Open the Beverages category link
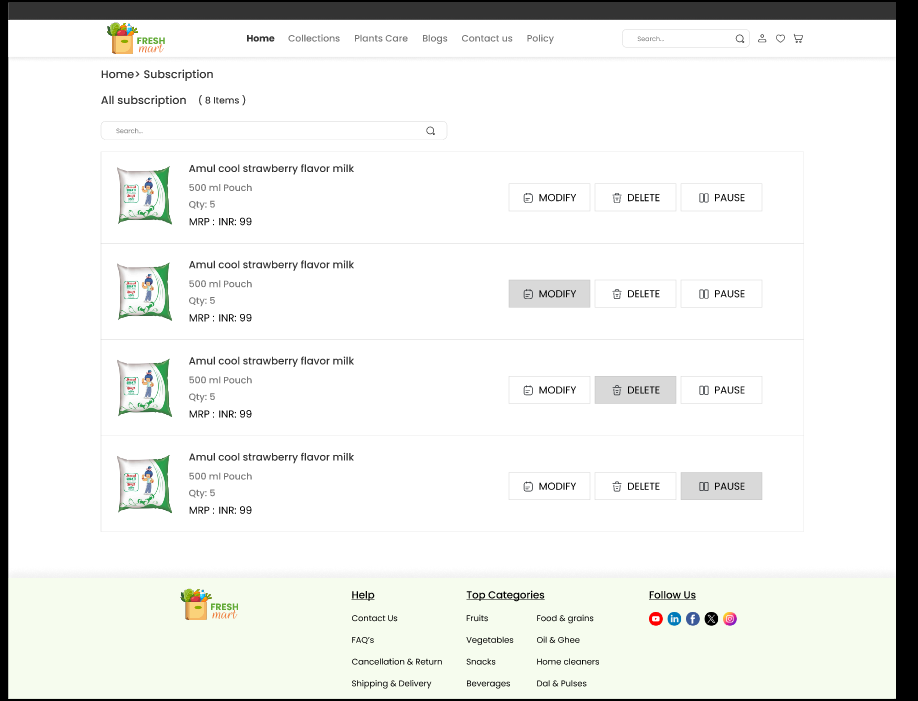The width and height of the screenshot is (918, 701). coord(488,683)
